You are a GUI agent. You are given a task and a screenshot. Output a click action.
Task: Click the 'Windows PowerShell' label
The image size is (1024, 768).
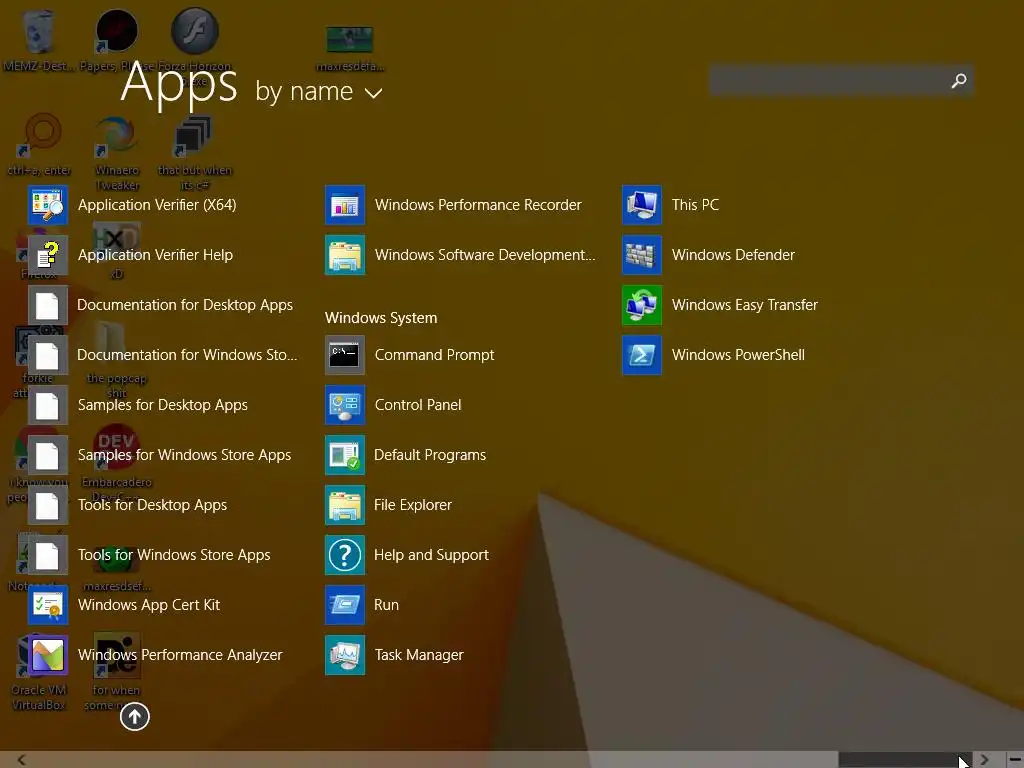pyautogui.click(x=738, y=355)
